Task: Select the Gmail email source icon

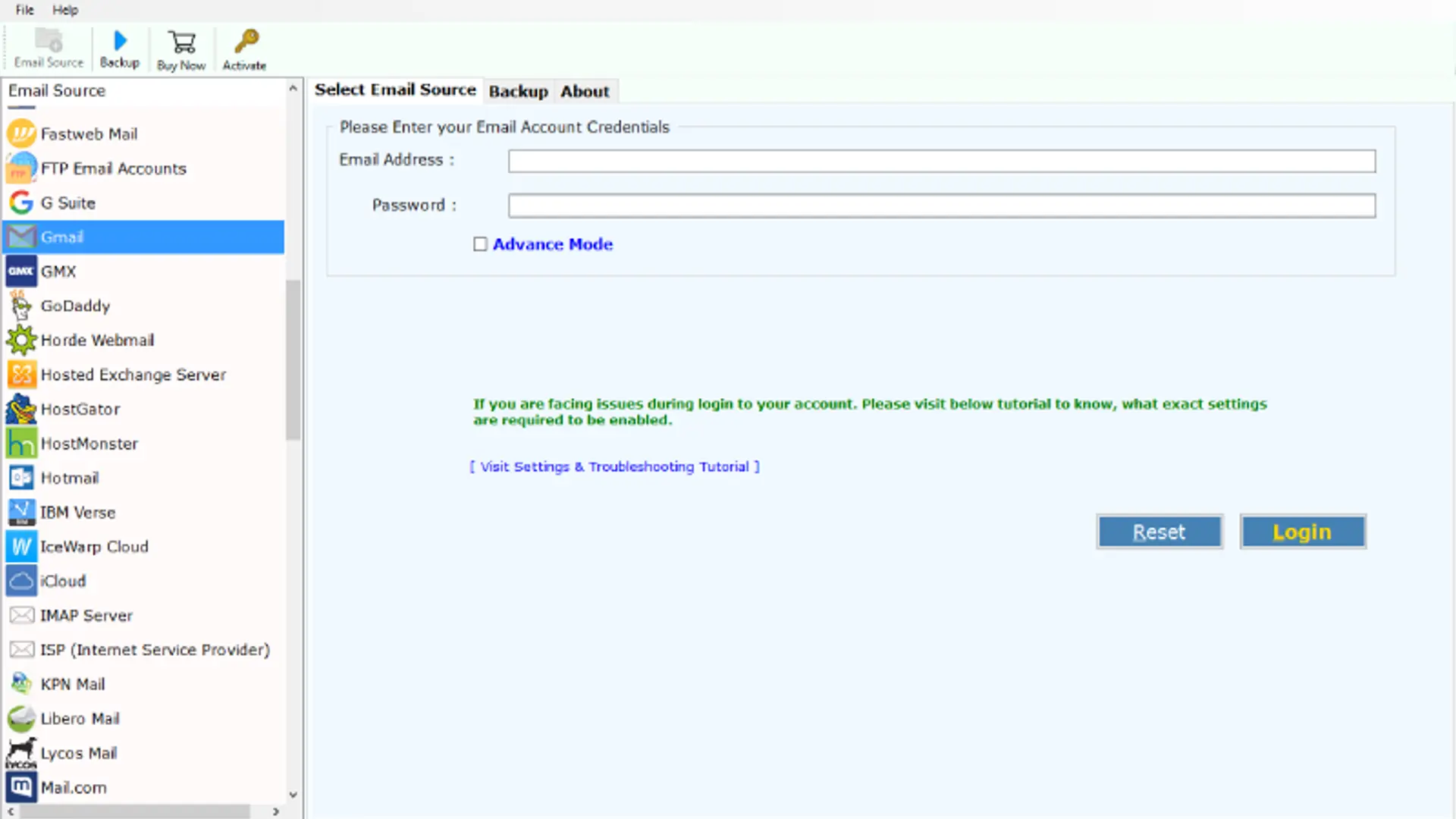Action: 21,237
